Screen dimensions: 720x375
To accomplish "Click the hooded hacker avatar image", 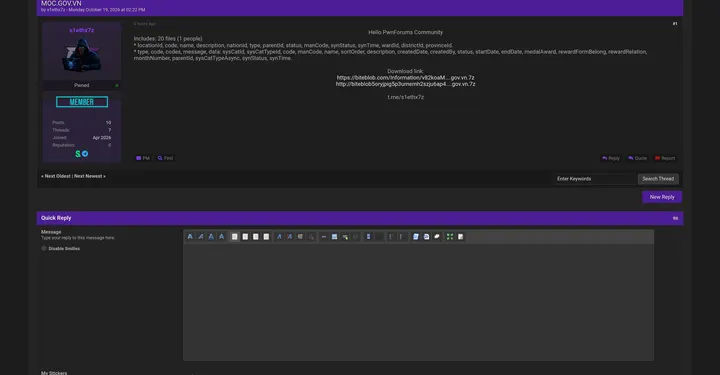I will point(82,55).
